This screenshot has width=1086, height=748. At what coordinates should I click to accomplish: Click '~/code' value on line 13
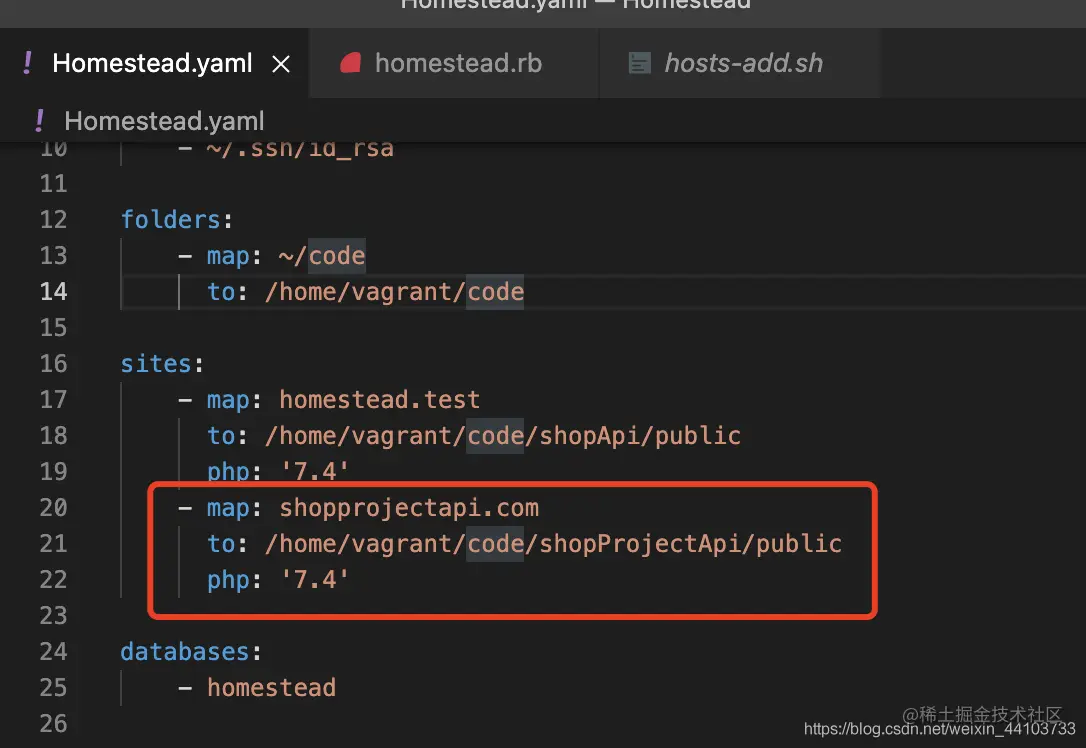click(322, 256)
